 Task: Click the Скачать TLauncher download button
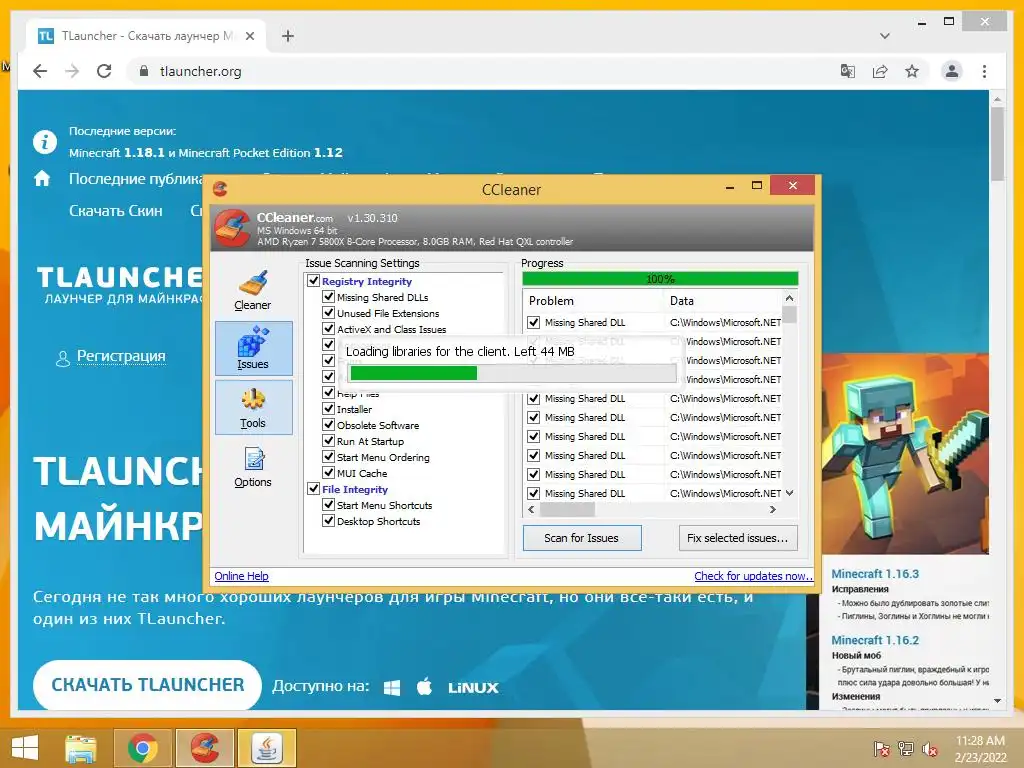[148, 685]
